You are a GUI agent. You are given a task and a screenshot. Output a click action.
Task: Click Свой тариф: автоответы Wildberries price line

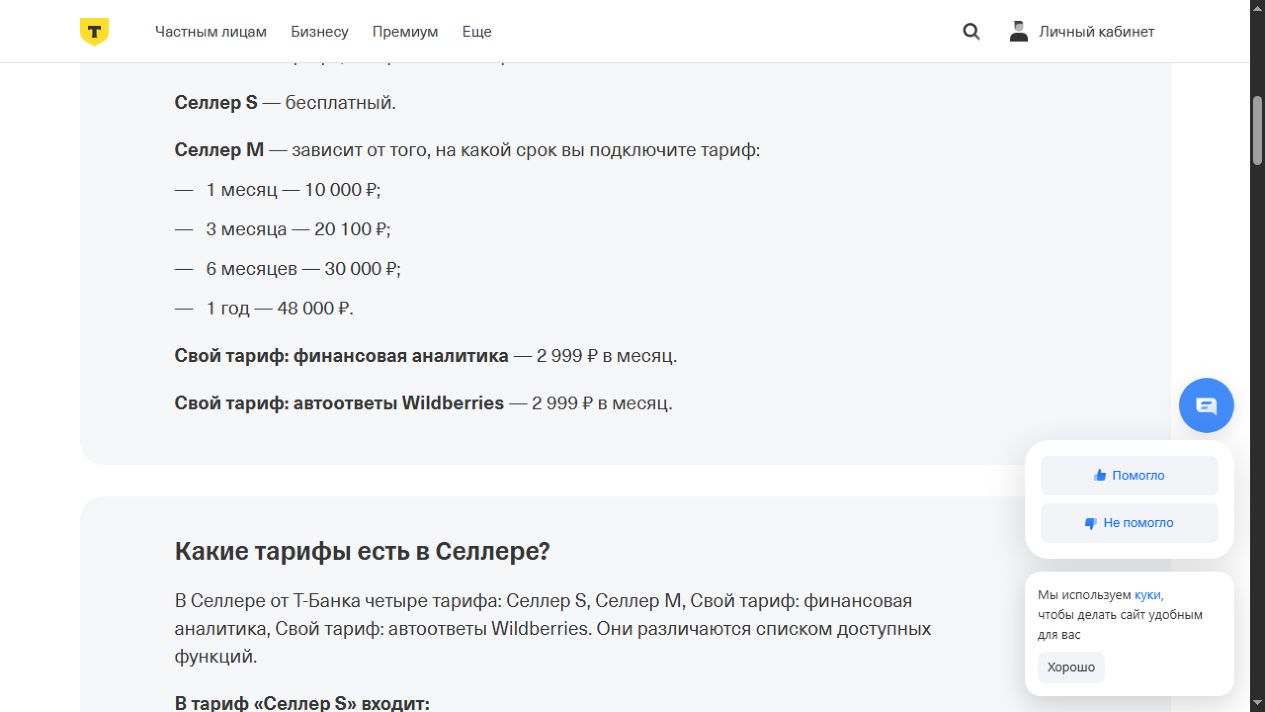pyautogui.click(x=424, y=404)
